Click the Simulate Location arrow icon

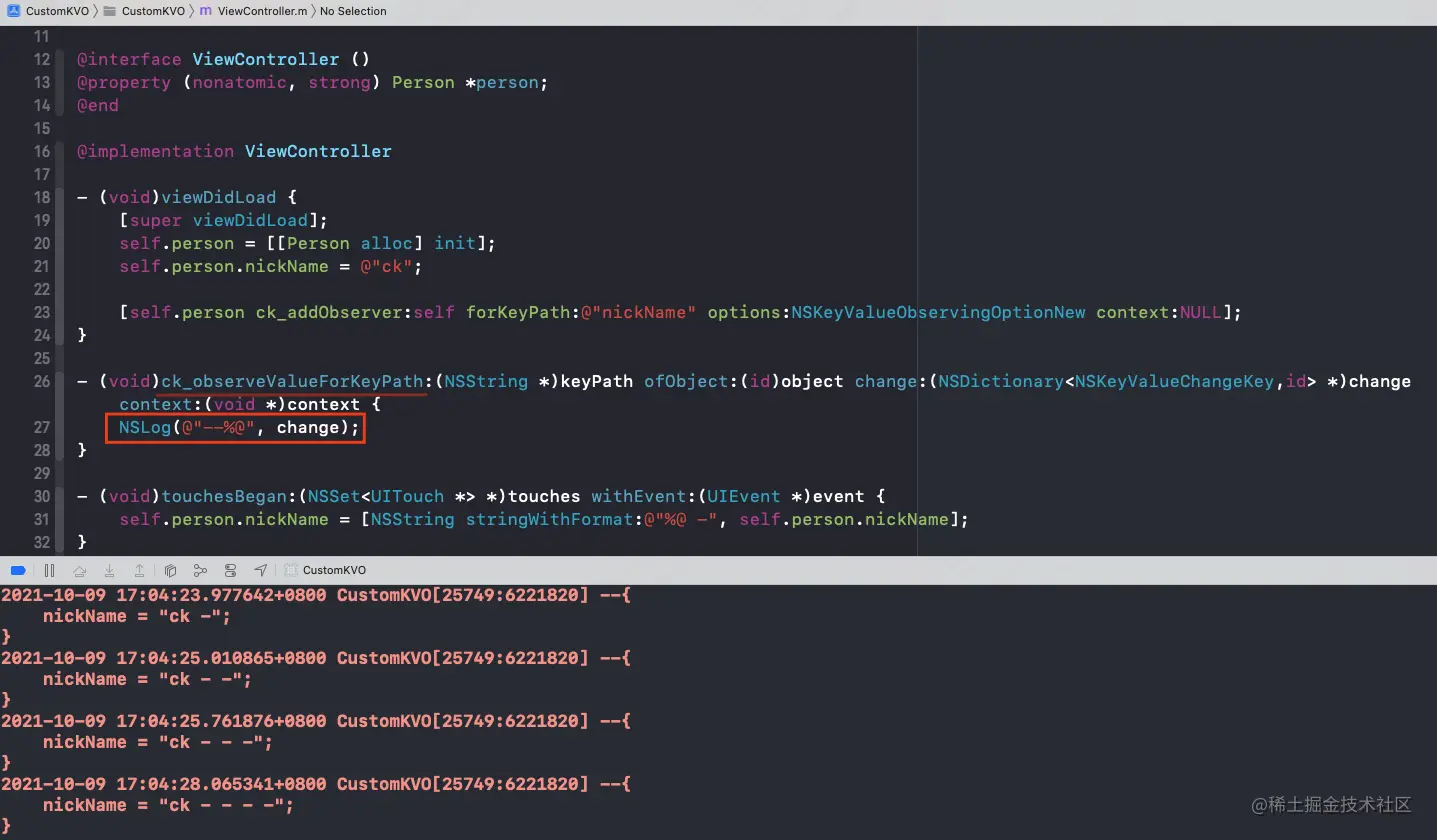point(260,570)
